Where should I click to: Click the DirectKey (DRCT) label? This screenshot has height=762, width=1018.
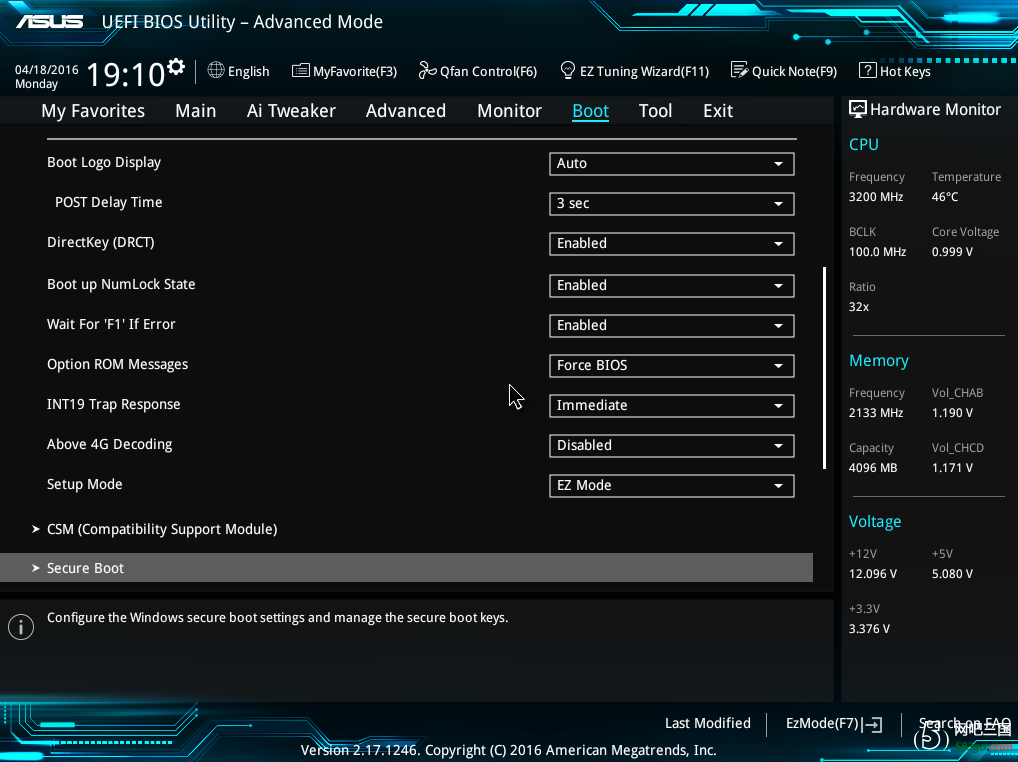(101, 243)
